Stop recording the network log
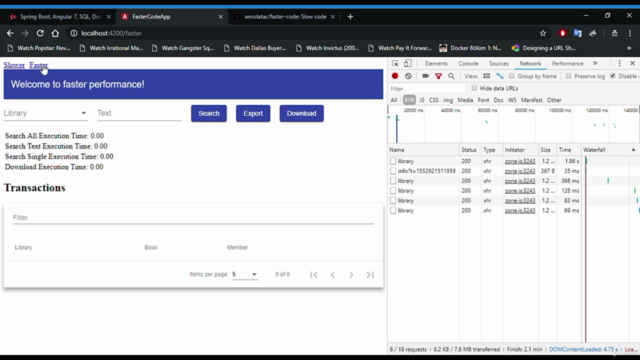The image size is (640, 360). tap(395, 76)
